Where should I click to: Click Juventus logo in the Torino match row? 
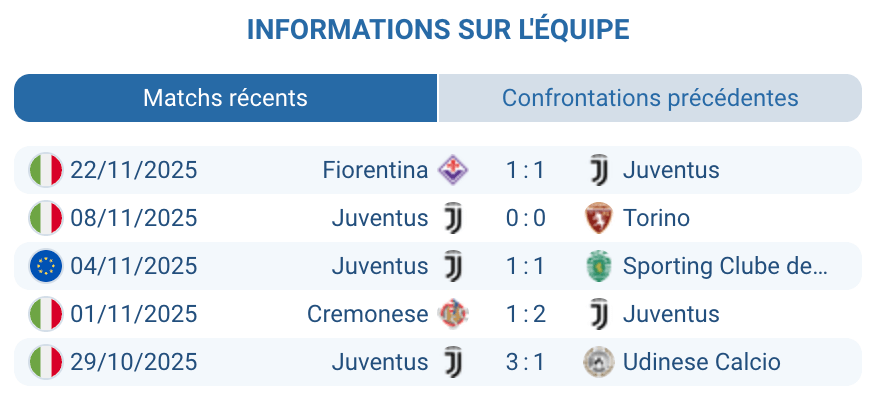[454, 218]
